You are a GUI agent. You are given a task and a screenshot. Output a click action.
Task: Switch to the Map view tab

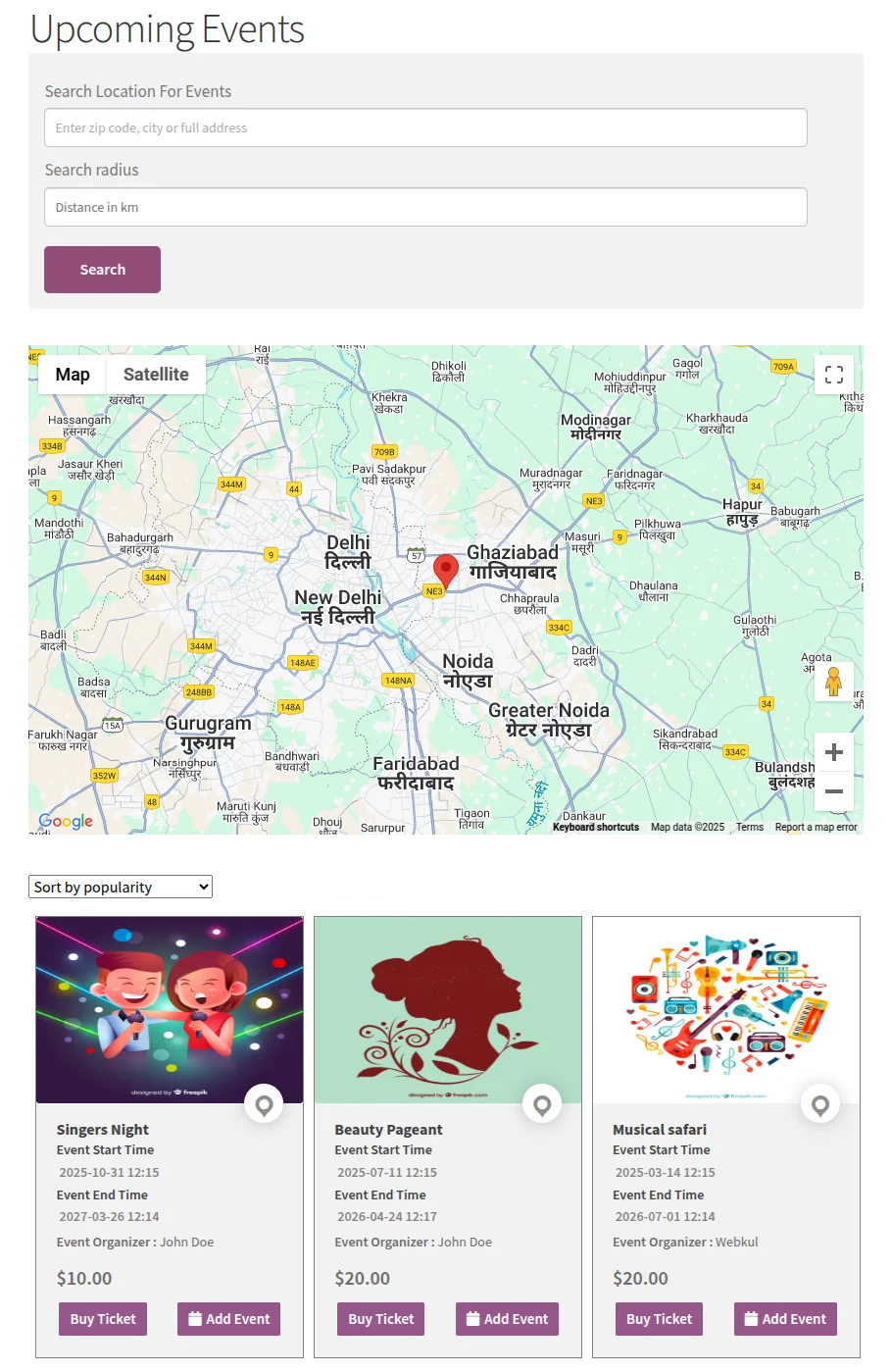(x=72, y=374)
